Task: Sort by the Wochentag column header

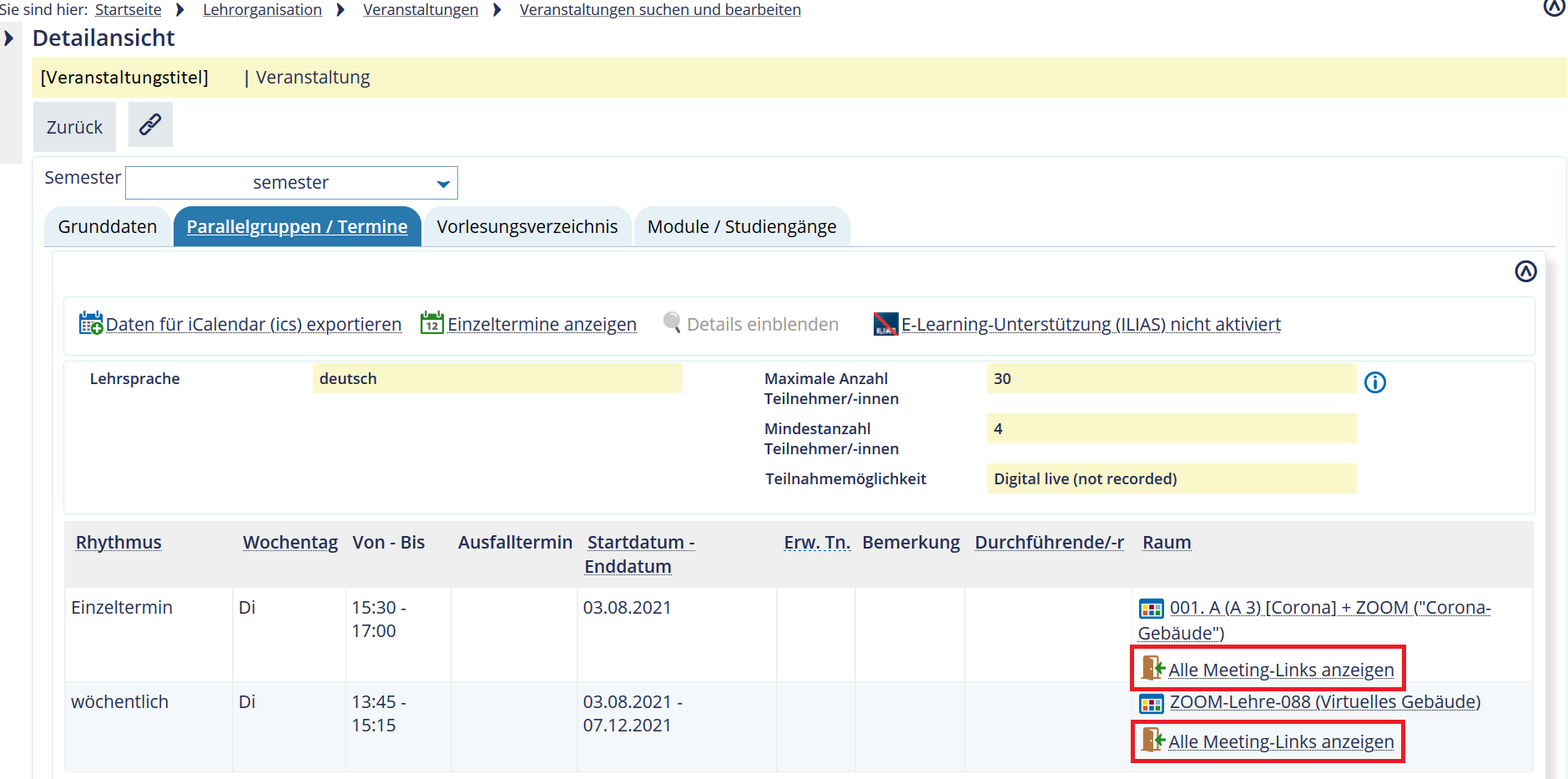Action: (290, 542)
